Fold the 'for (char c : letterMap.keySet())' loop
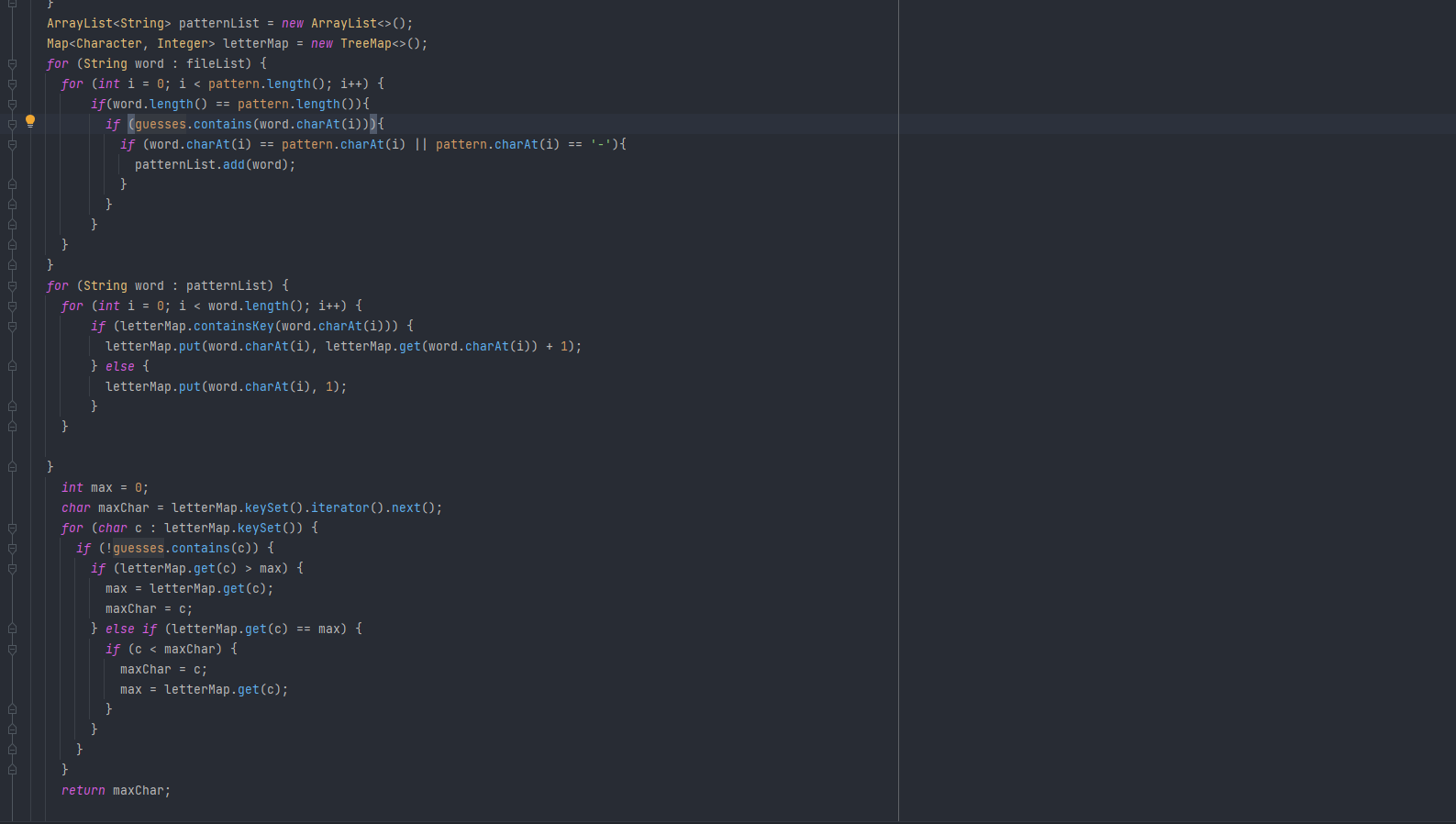Image resolution: width=1456 pixels, height=824 pixels. (12, 529)
